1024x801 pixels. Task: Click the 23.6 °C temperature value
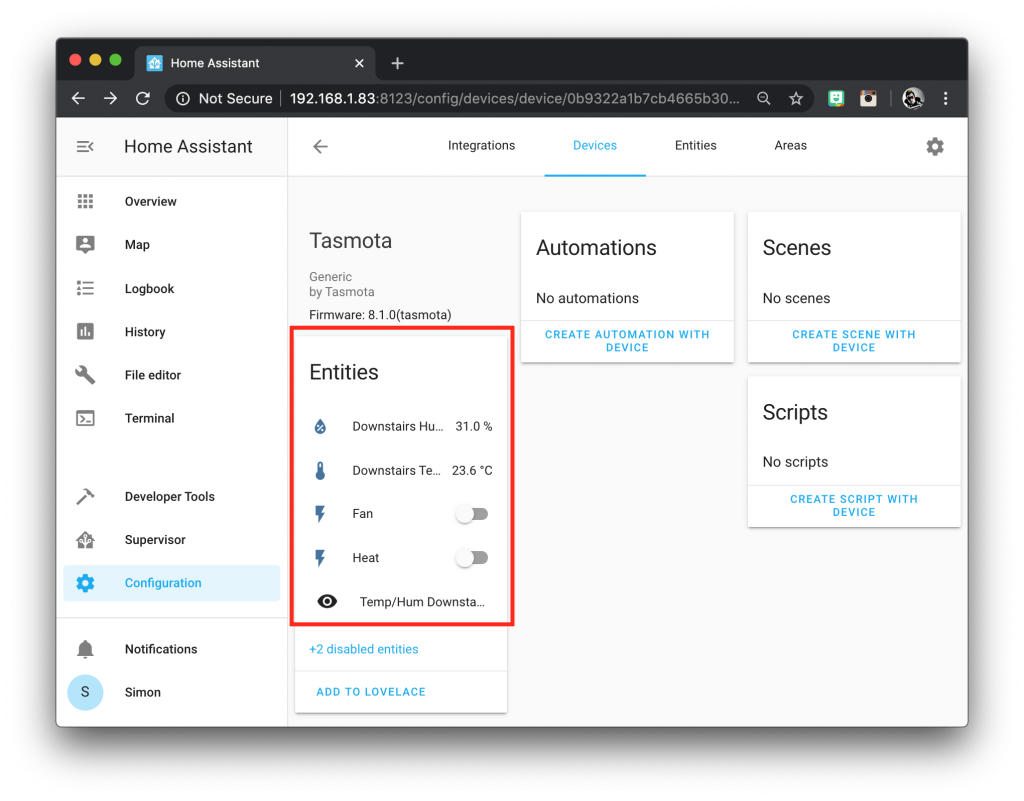pos(472,470)
